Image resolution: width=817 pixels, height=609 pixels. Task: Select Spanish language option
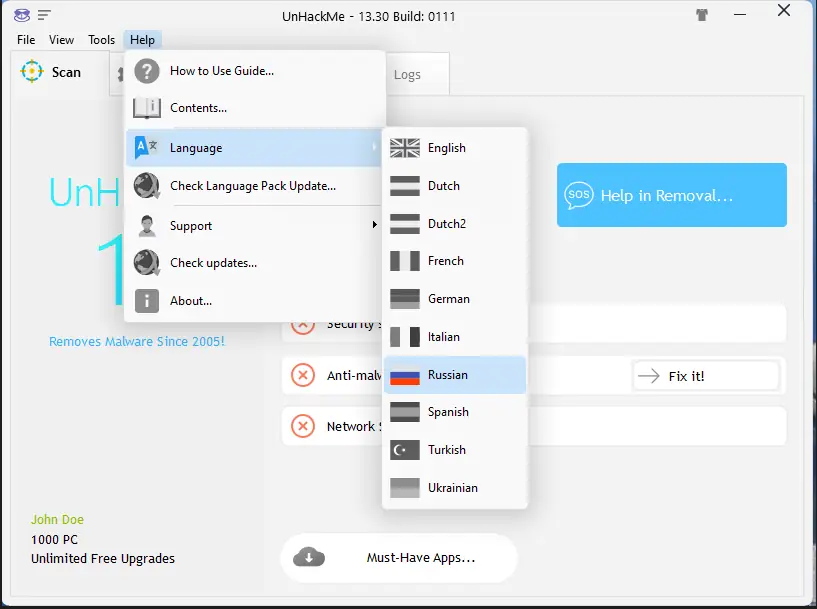[455, 412]
